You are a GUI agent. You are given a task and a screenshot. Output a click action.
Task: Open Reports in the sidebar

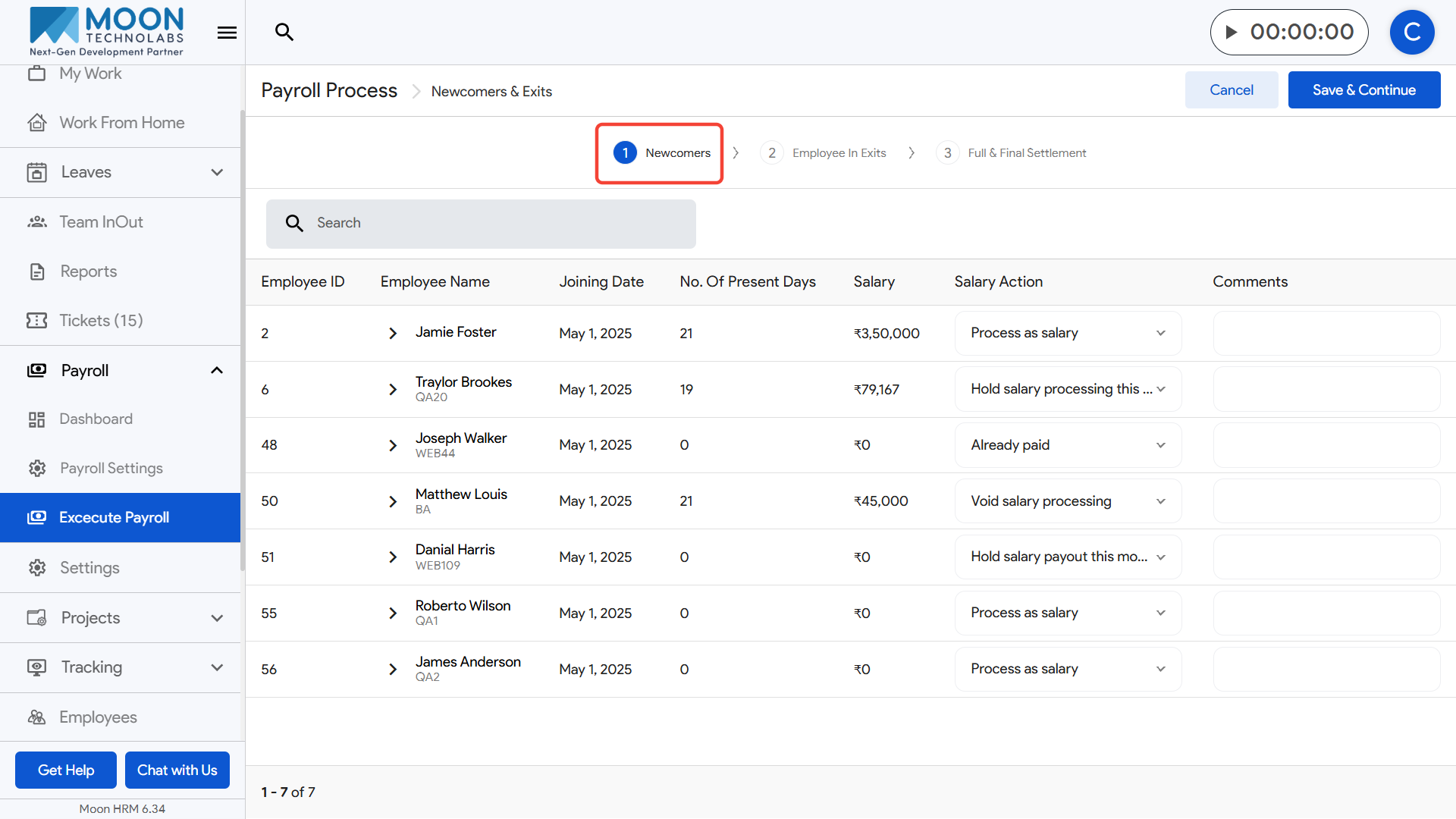point(88,271)
